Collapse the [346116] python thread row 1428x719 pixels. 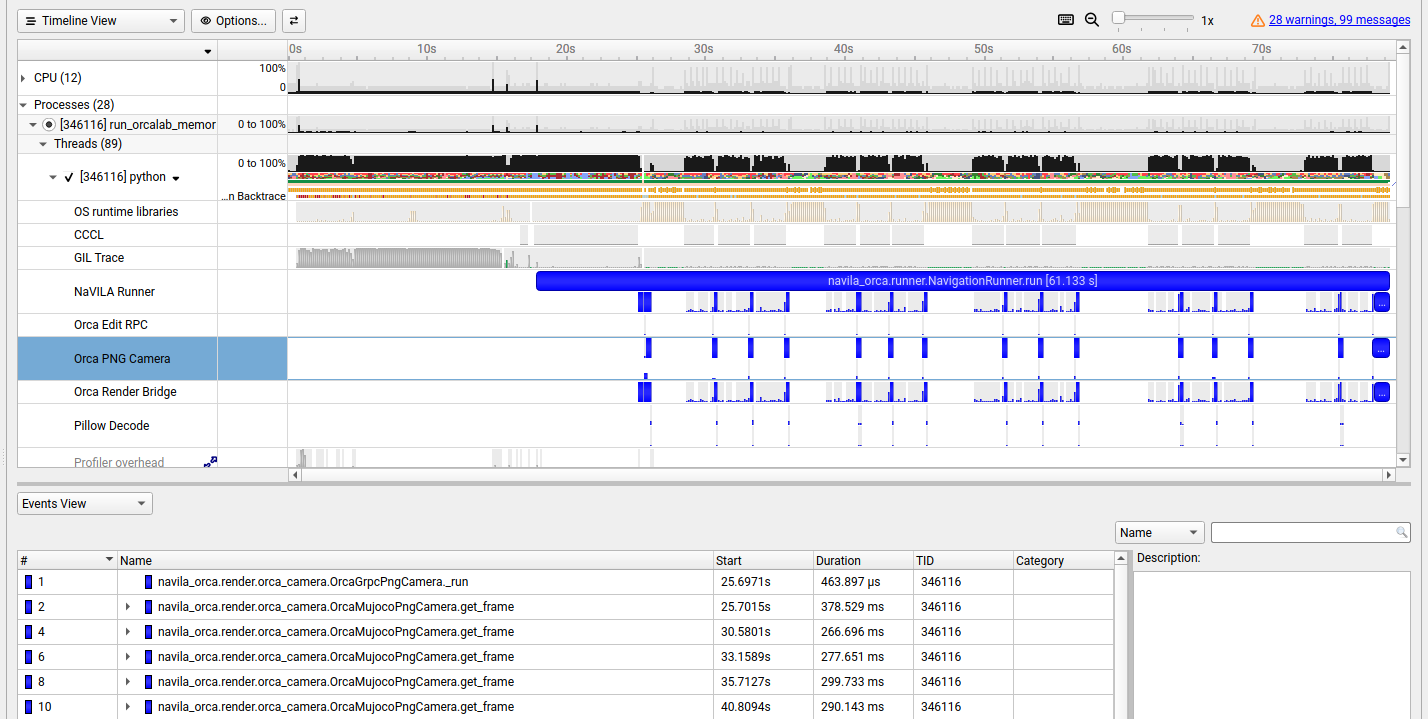(x=53, y=177)
